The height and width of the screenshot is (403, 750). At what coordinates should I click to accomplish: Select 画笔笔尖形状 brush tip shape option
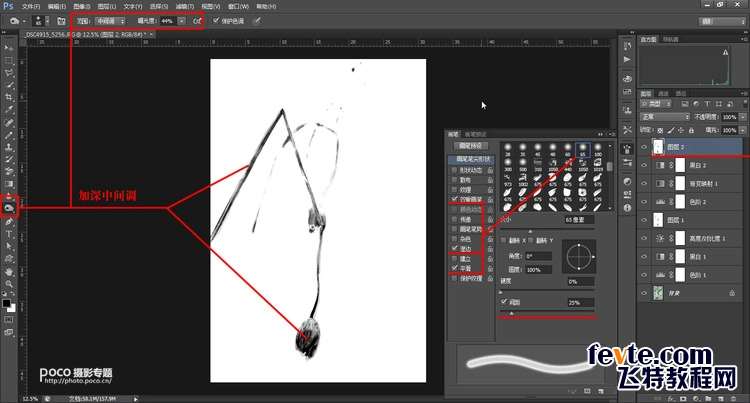(471, 159)
